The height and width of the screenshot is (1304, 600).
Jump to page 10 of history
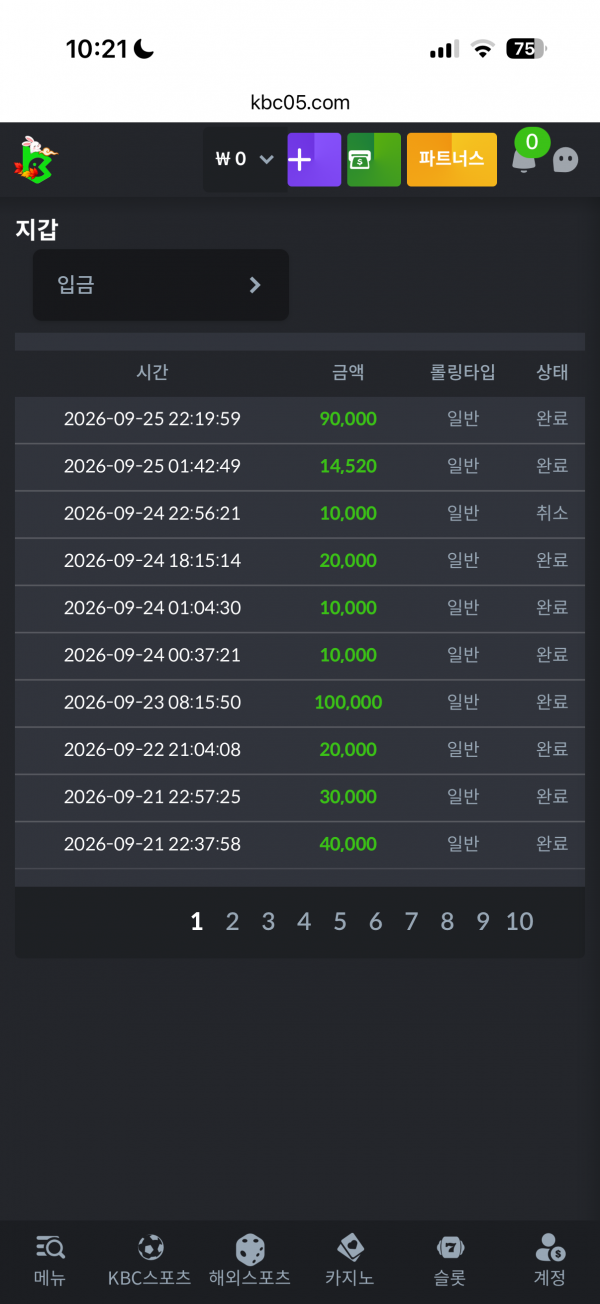coord(519,922)
